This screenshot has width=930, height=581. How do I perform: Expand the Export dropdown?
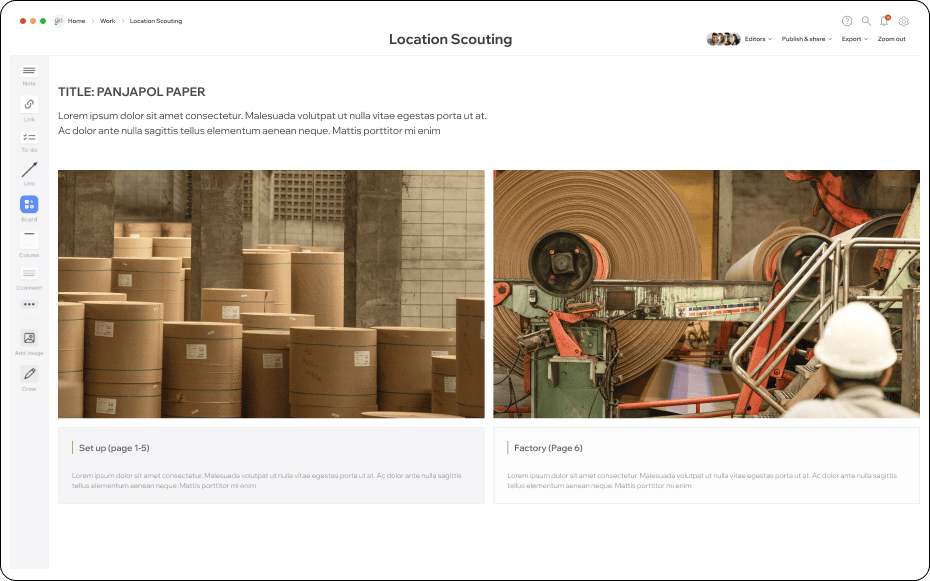tap(855, 39)
